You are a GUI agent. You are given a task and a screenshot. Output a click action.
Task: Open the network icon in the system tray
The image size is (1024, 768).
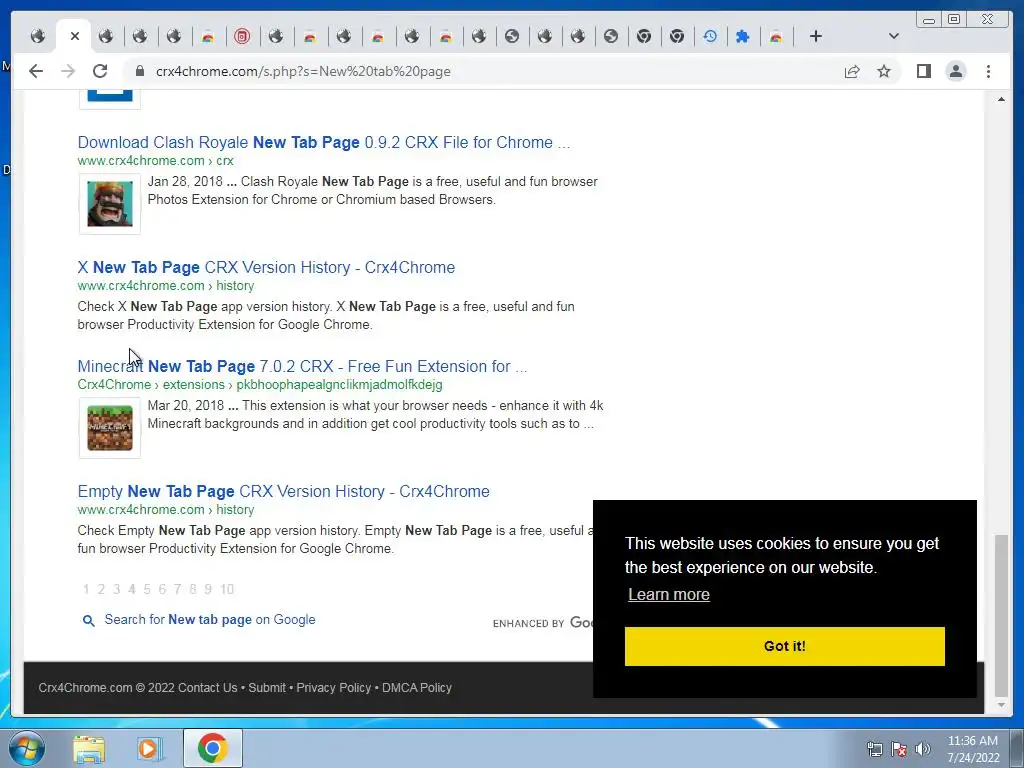coord(874,749)
